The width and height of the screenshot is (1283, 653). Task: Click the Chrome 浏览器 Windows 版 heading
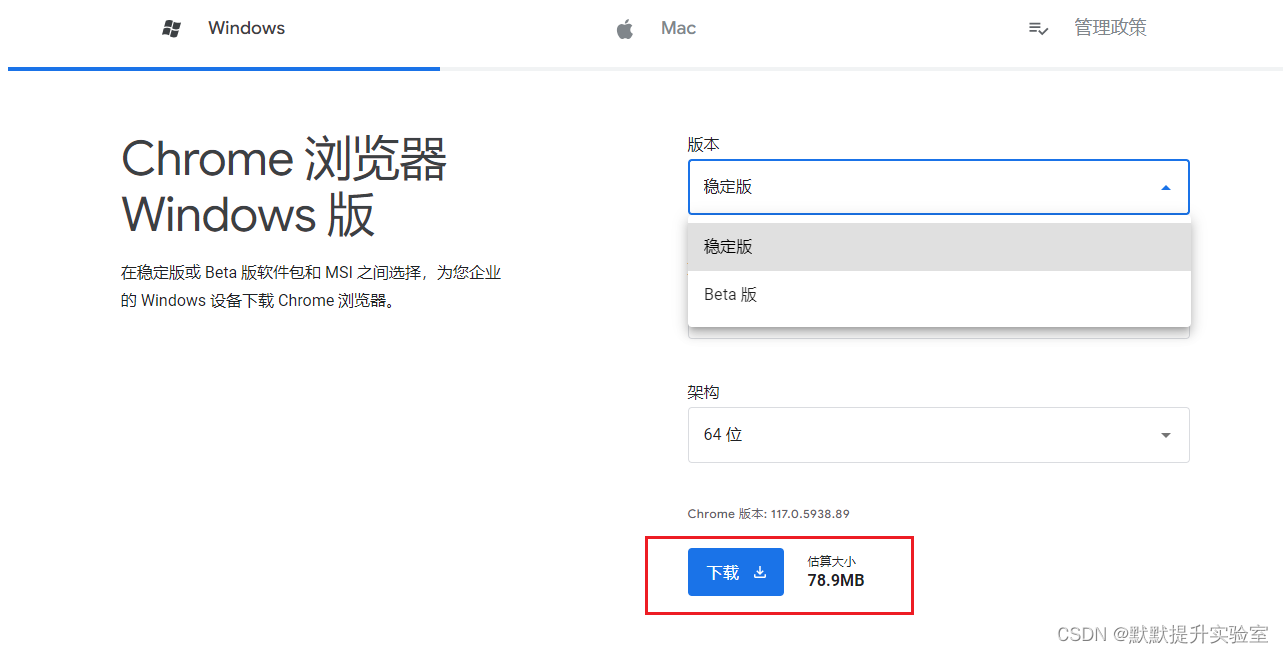click(285, 187)
